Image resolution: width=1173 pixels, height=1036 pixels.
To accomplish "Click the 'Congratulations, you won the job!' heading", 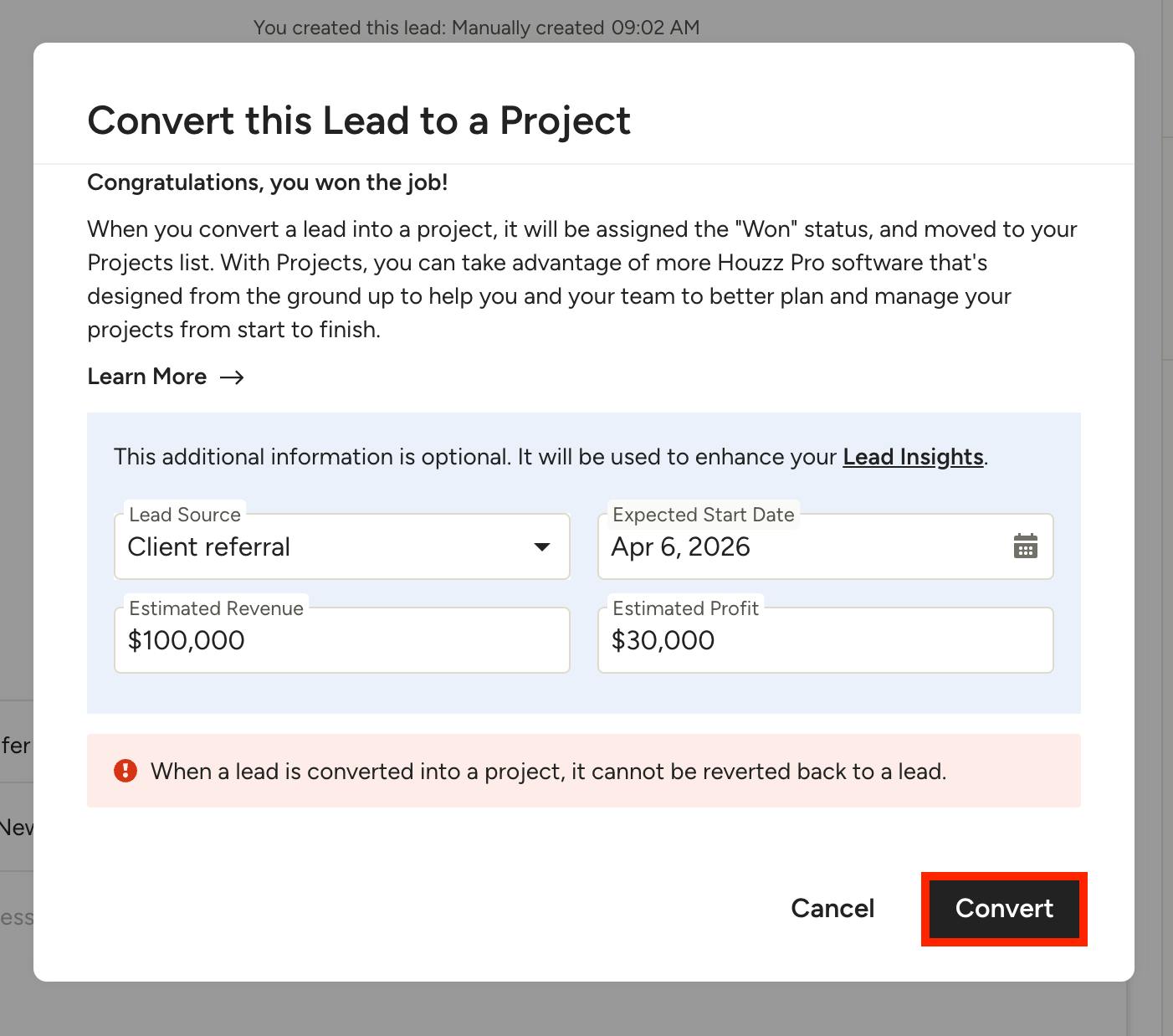I will 268,182.
